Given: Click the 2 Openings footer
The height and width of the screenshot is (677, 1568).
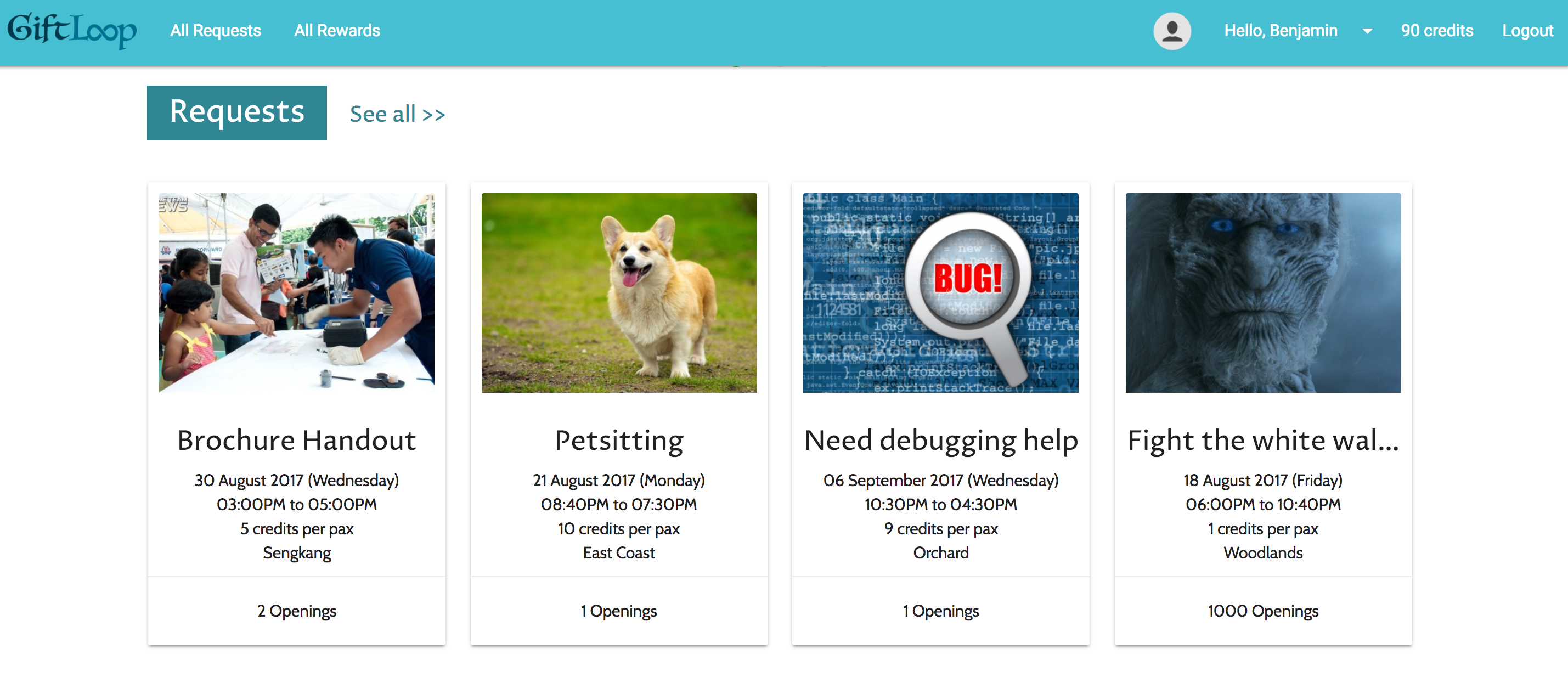Looking at the screenshot, I should point(296,611).
